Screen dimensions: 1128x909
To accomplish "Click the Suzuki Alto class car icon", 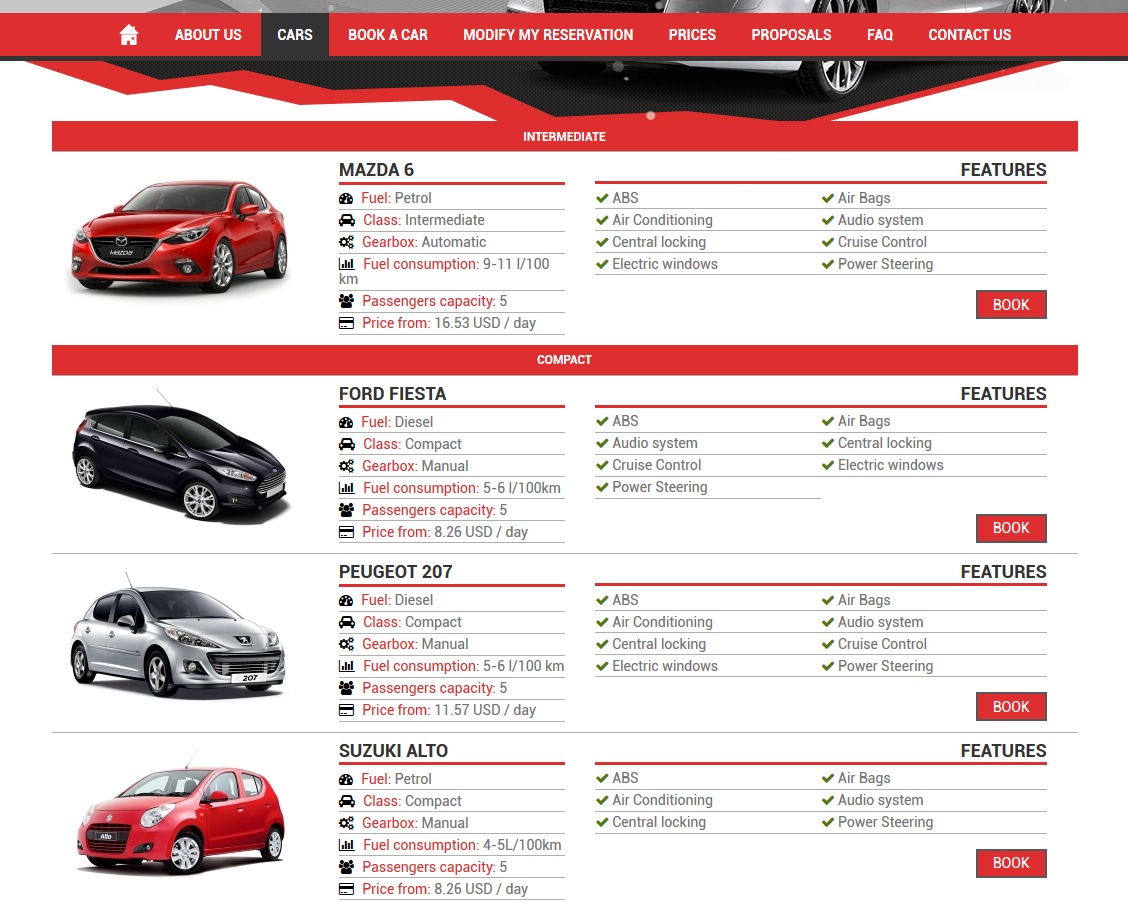I will pos(347,801).
